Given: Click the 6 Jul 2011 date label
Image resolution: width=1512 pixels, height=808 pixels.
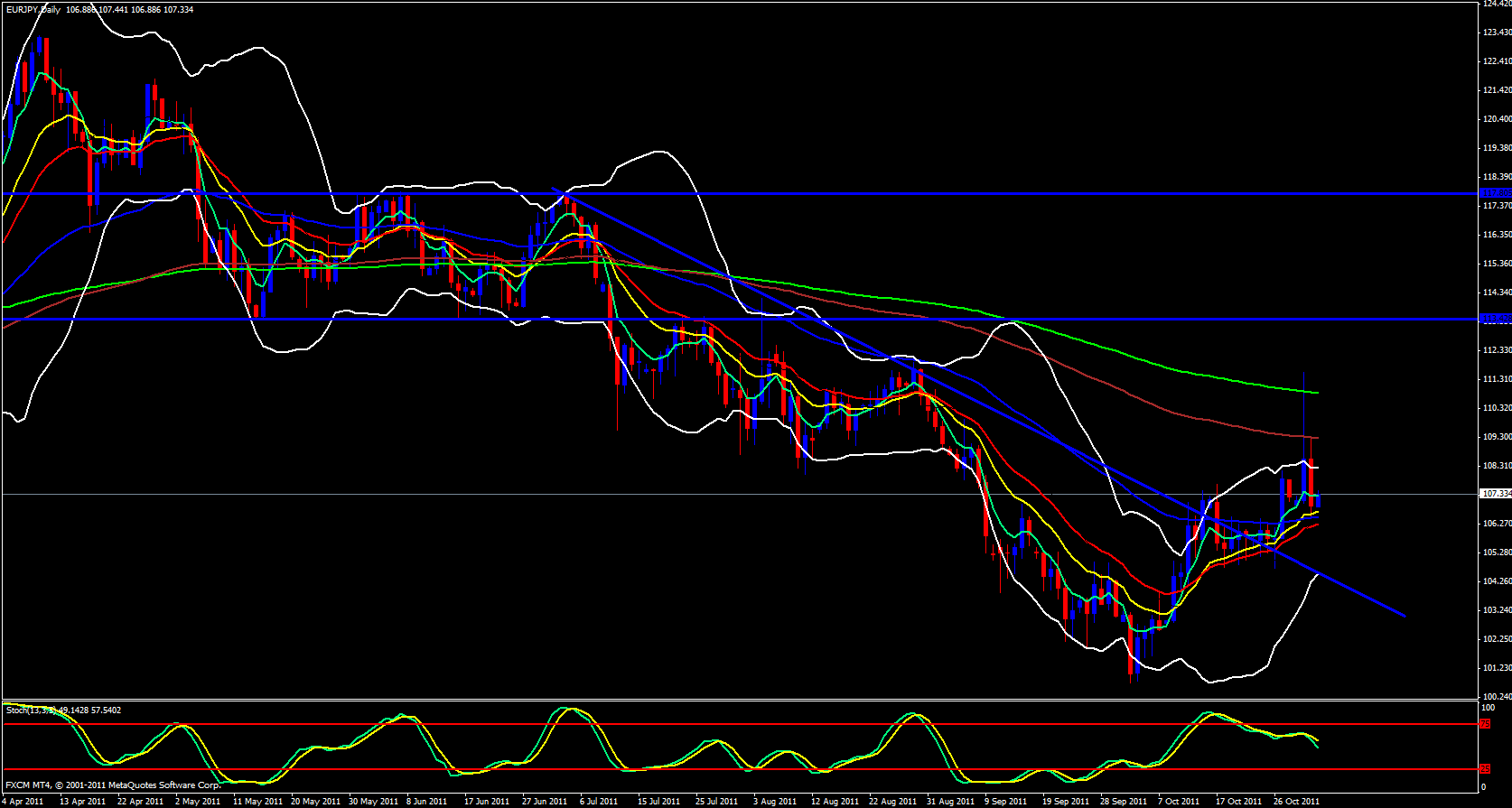Looking at the screenshot, I should coord(599,801).
